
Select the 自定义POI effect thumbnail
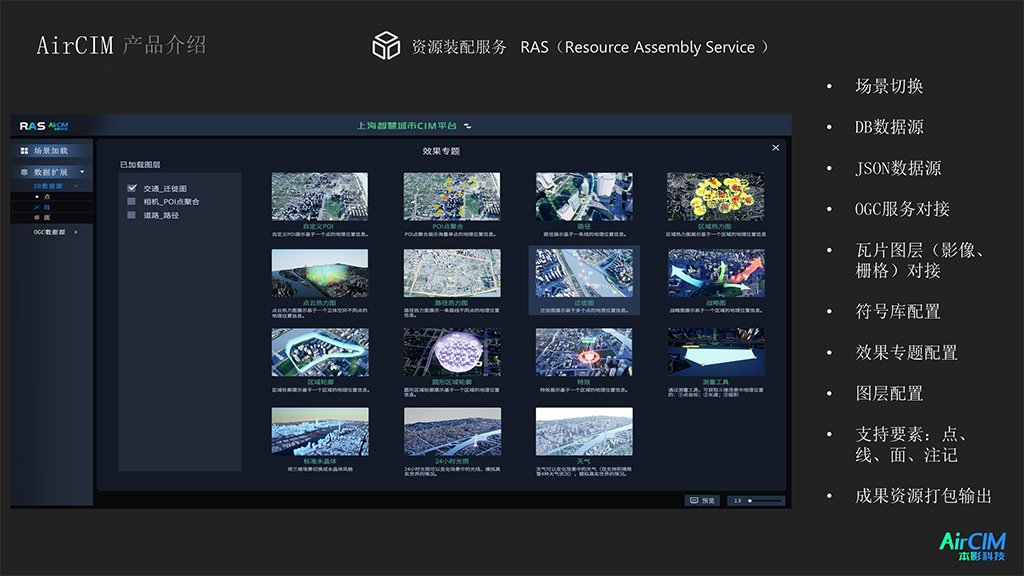click(319, 197)
